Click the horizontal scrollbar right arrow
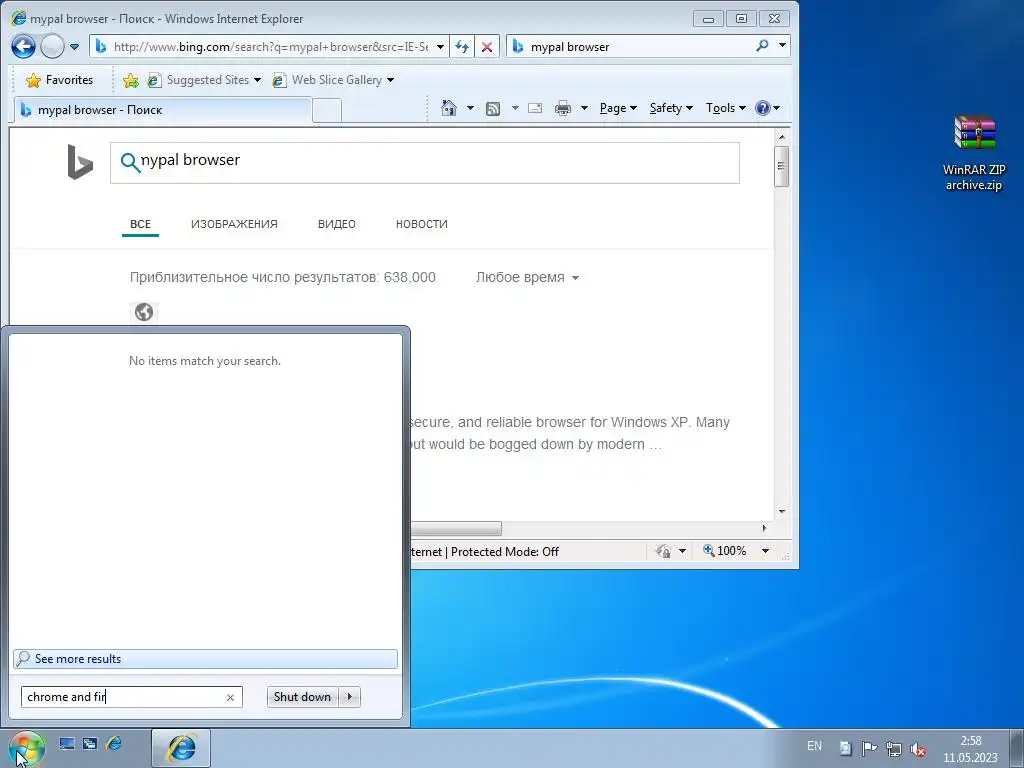 (764, 528)
